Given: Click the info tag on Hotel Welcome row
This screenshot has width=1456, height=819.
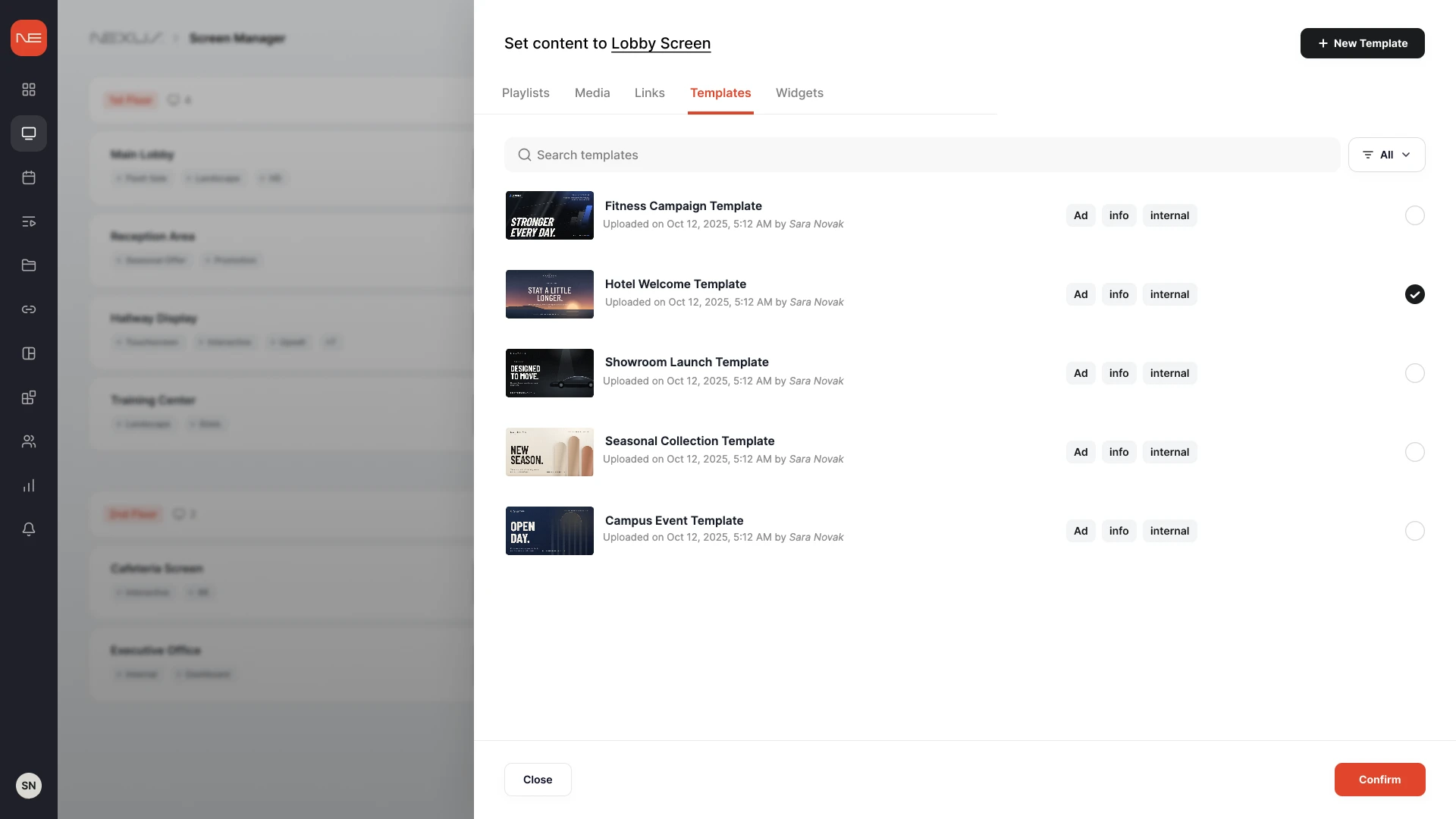Looking at the screenshot, I should [1119, 294].
